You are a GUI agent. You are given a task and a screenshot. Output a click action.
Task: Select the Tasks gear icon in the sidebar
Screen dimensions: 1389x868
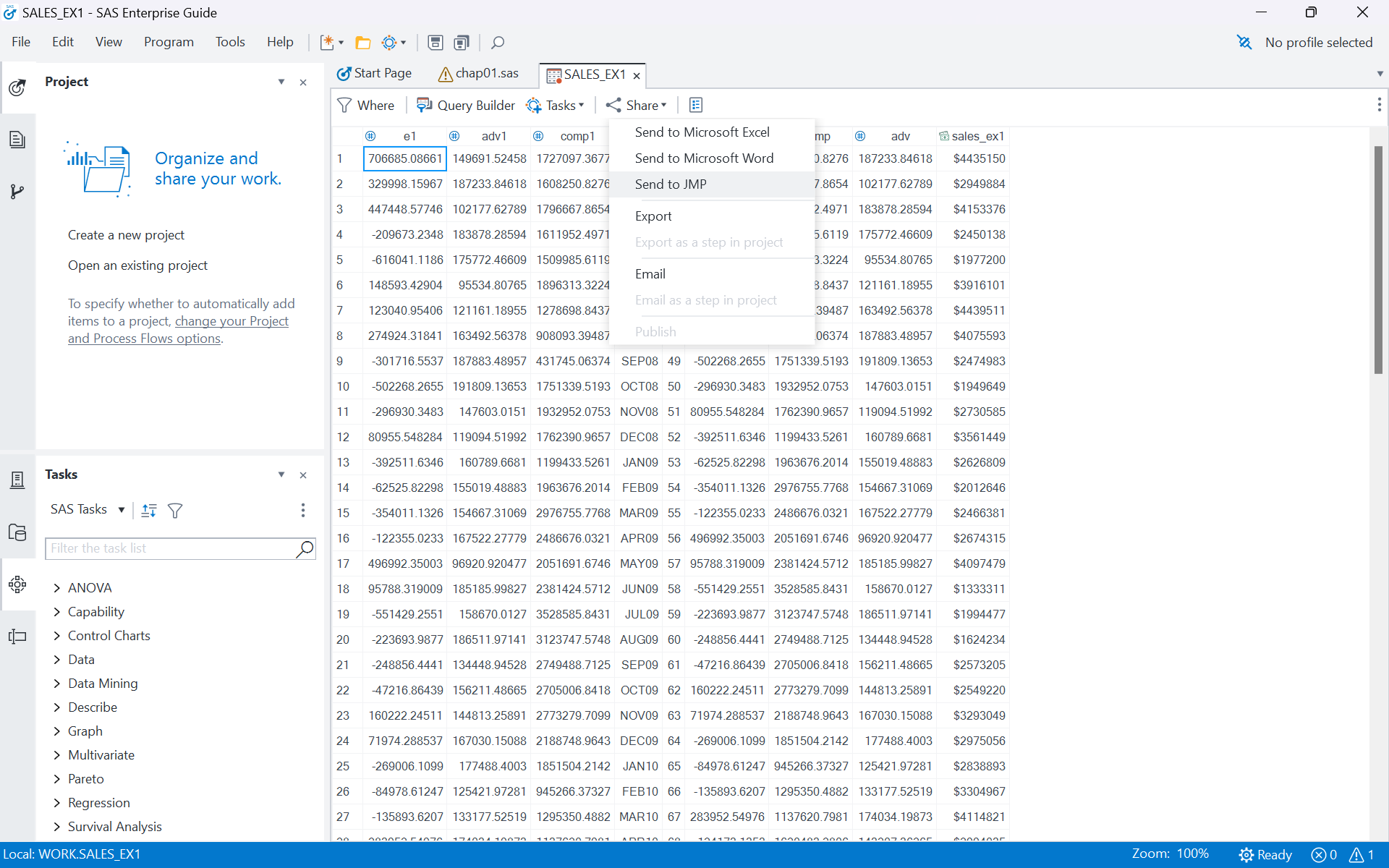tap(17, 584)
